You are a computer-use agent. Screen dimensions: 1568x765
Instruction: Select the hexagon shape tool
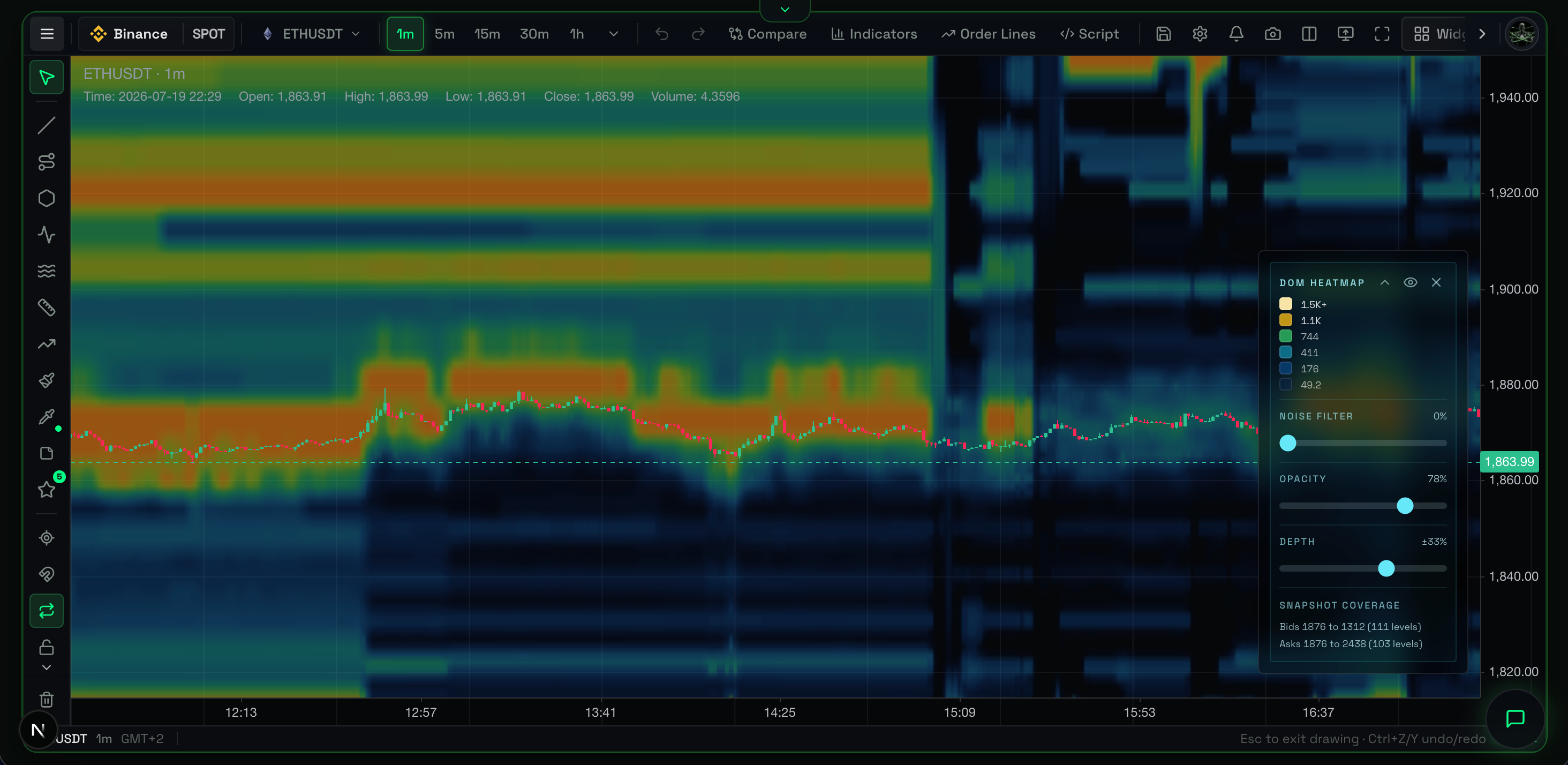pos(47,199)
